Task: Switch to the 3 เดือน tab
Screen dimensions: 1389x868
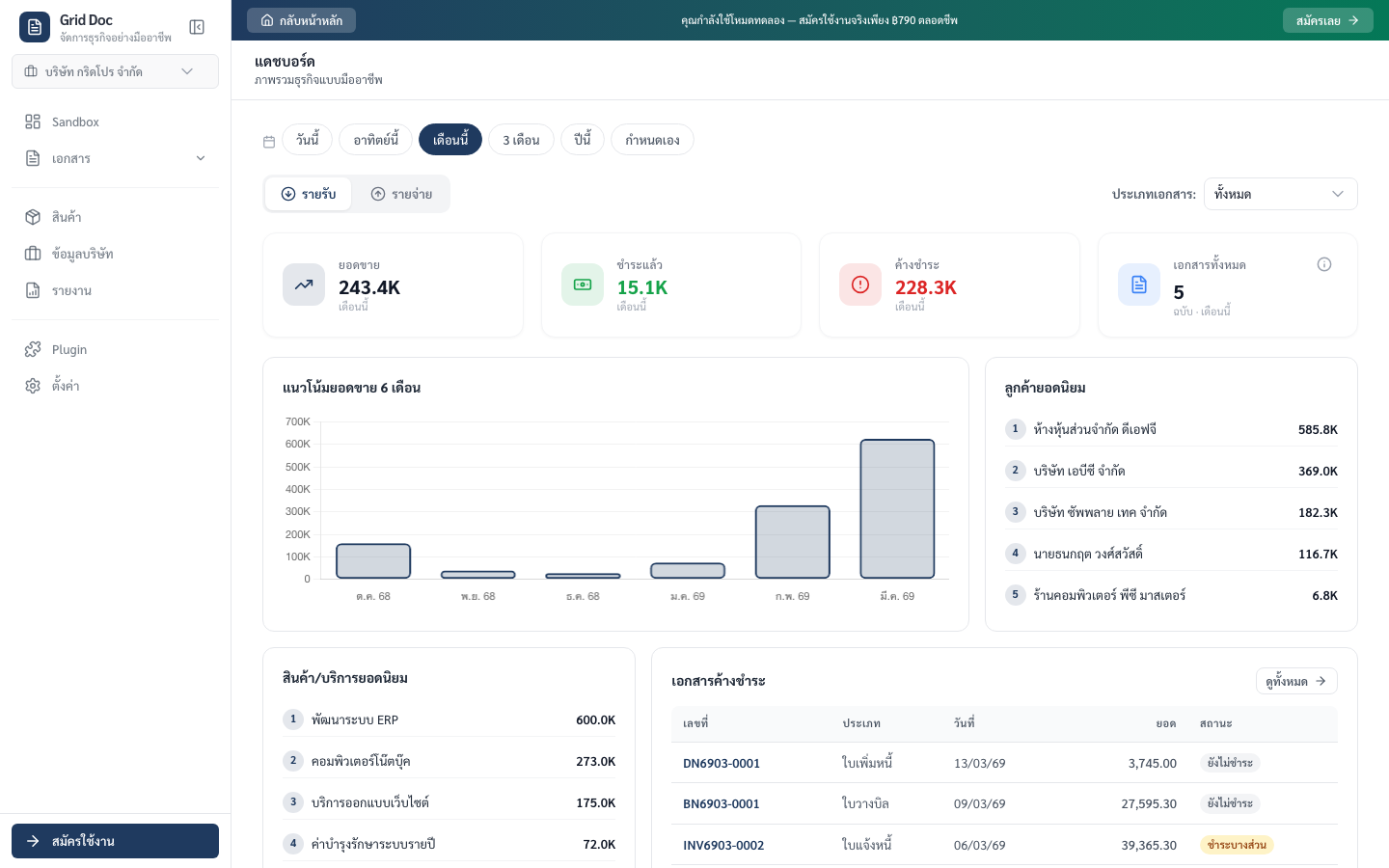Action: click(521, 140)
